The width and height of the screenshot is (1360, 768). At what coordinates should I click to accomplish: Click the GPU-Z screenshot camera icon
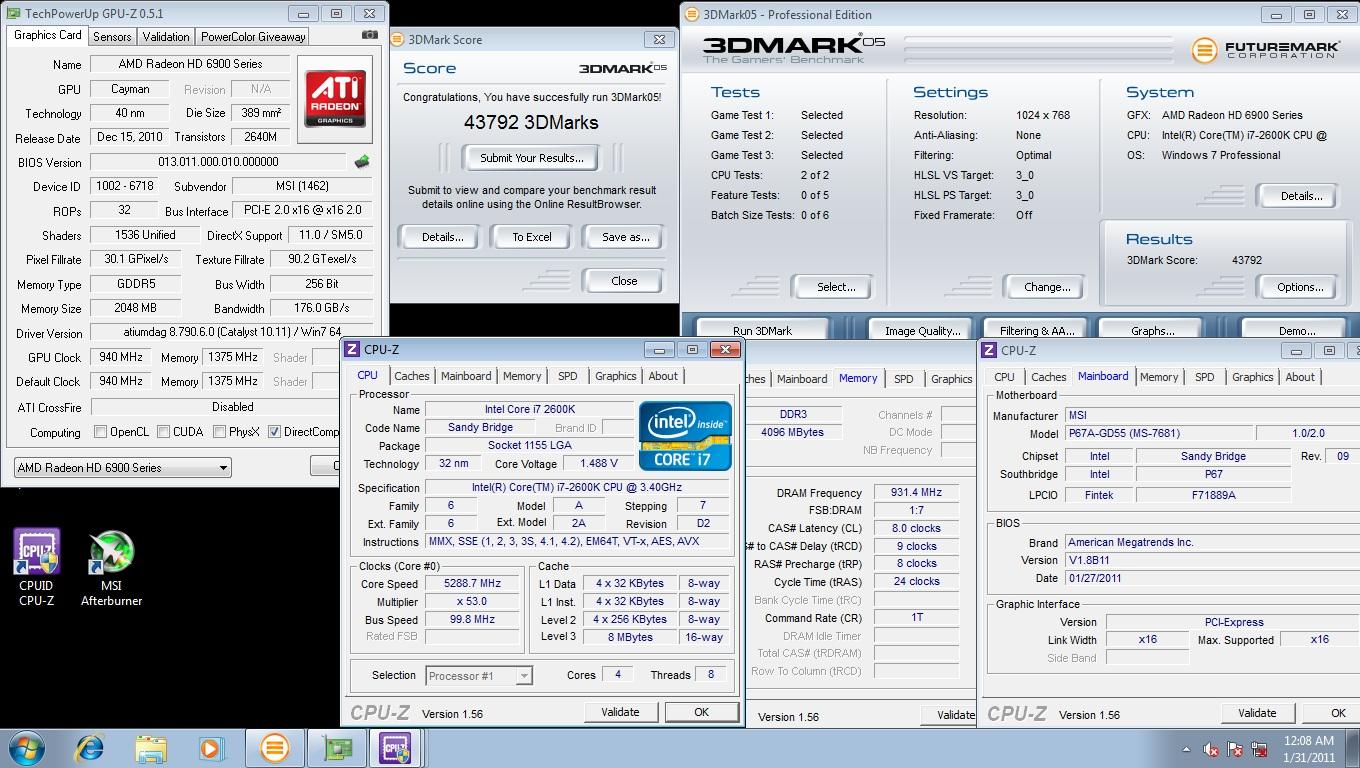[x=370, y=35]
